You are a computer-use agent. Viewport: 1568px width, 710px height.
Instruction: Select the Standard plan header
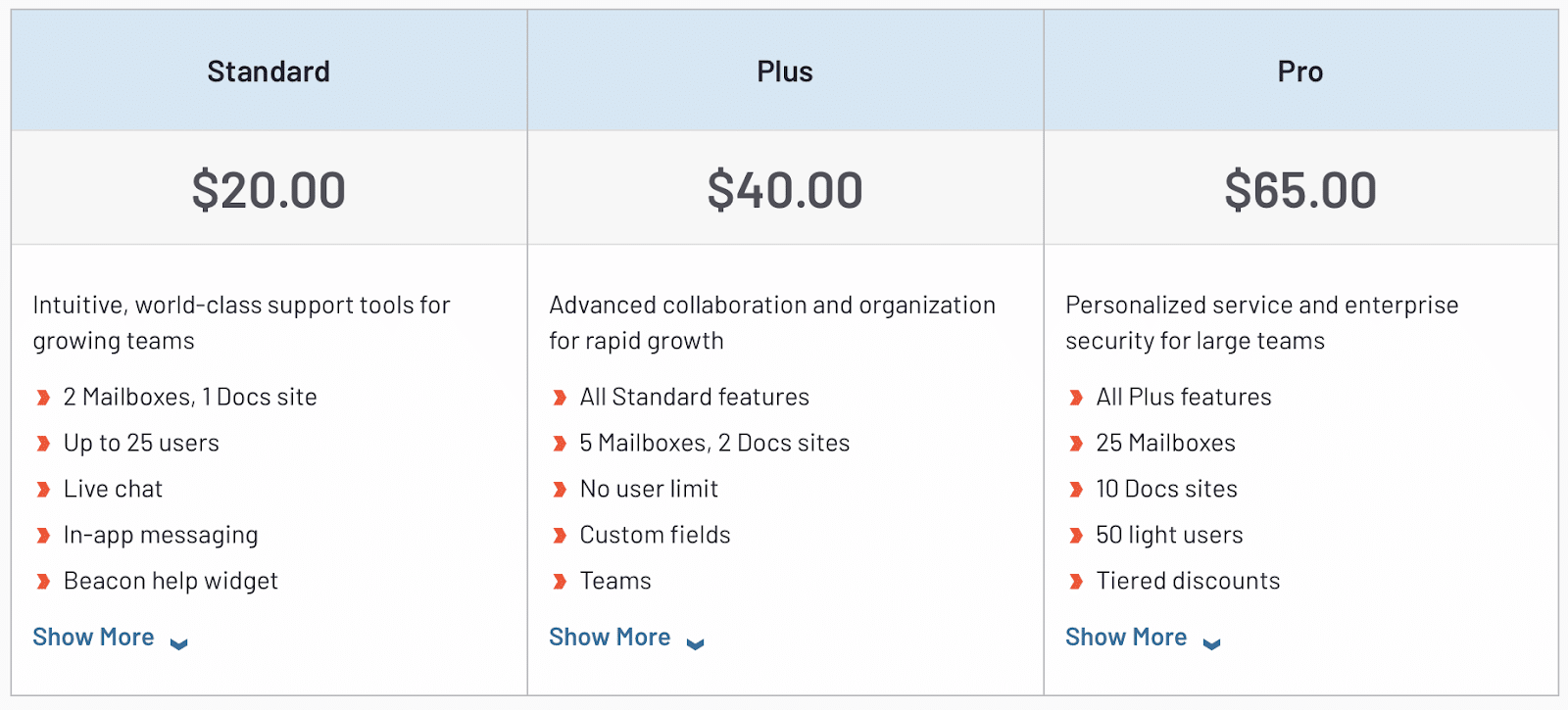(269, 71)
